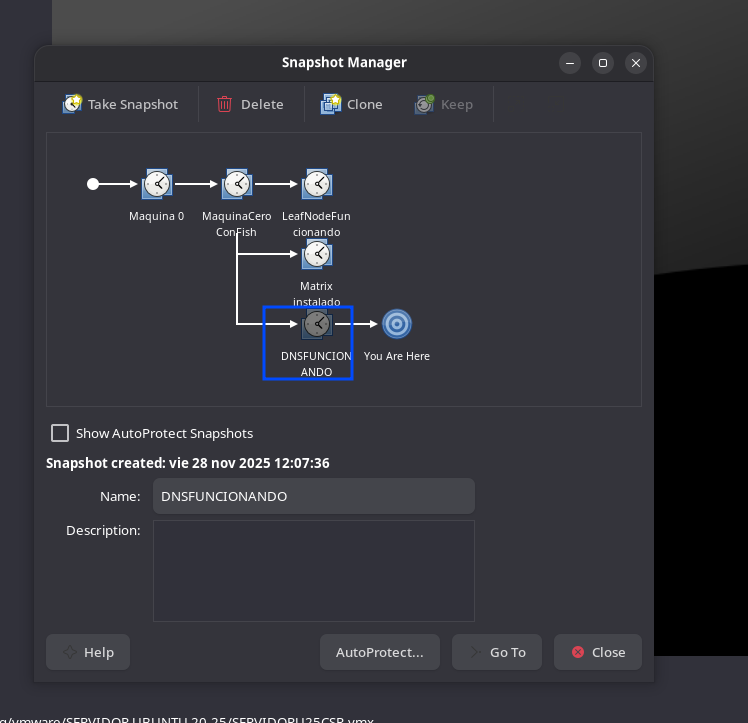Maximize the Snapshot Manager window
Screen dimensions: 748x723
coord(603,63)
